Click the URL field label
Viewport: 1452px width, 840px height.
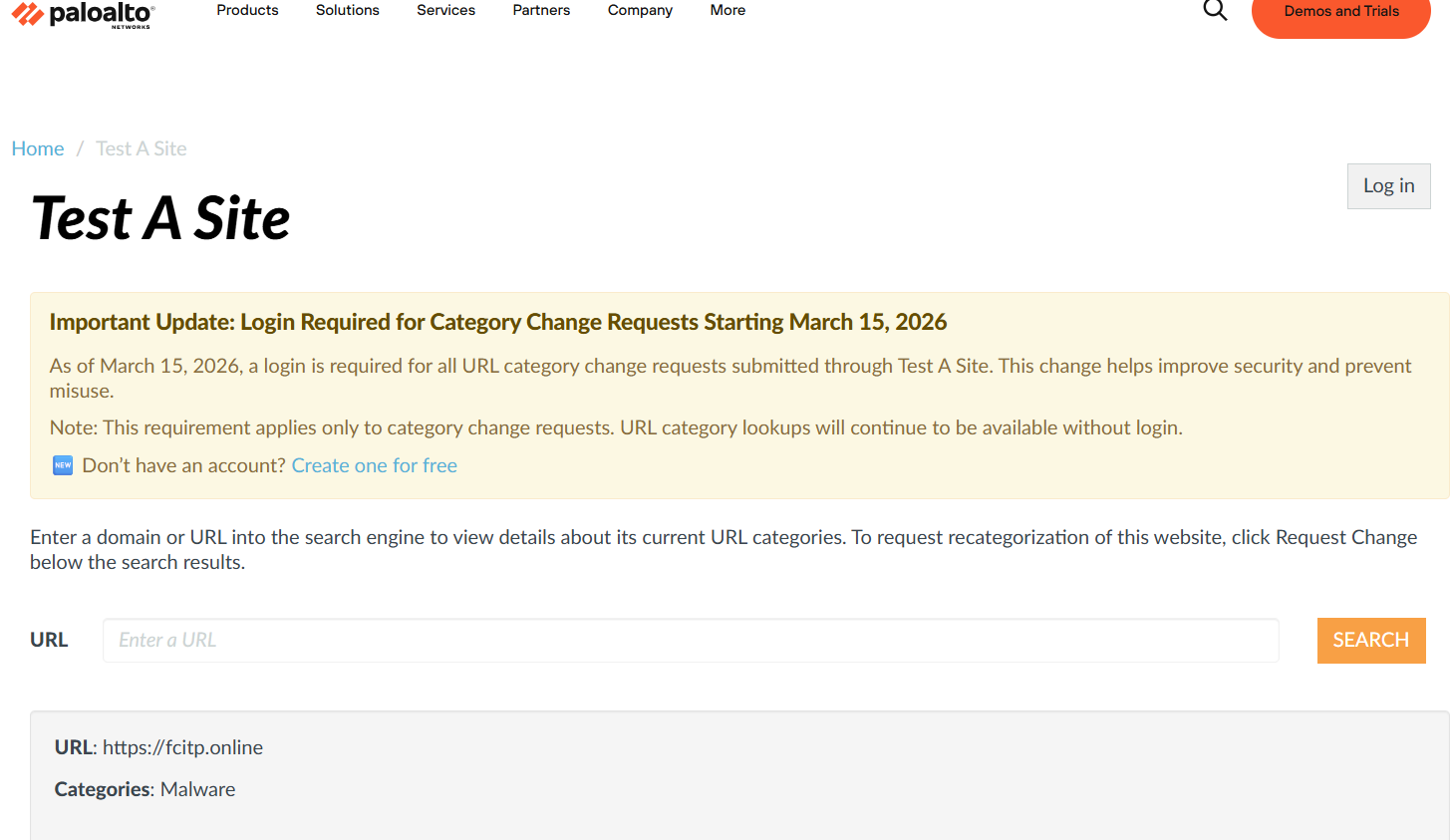49,640
